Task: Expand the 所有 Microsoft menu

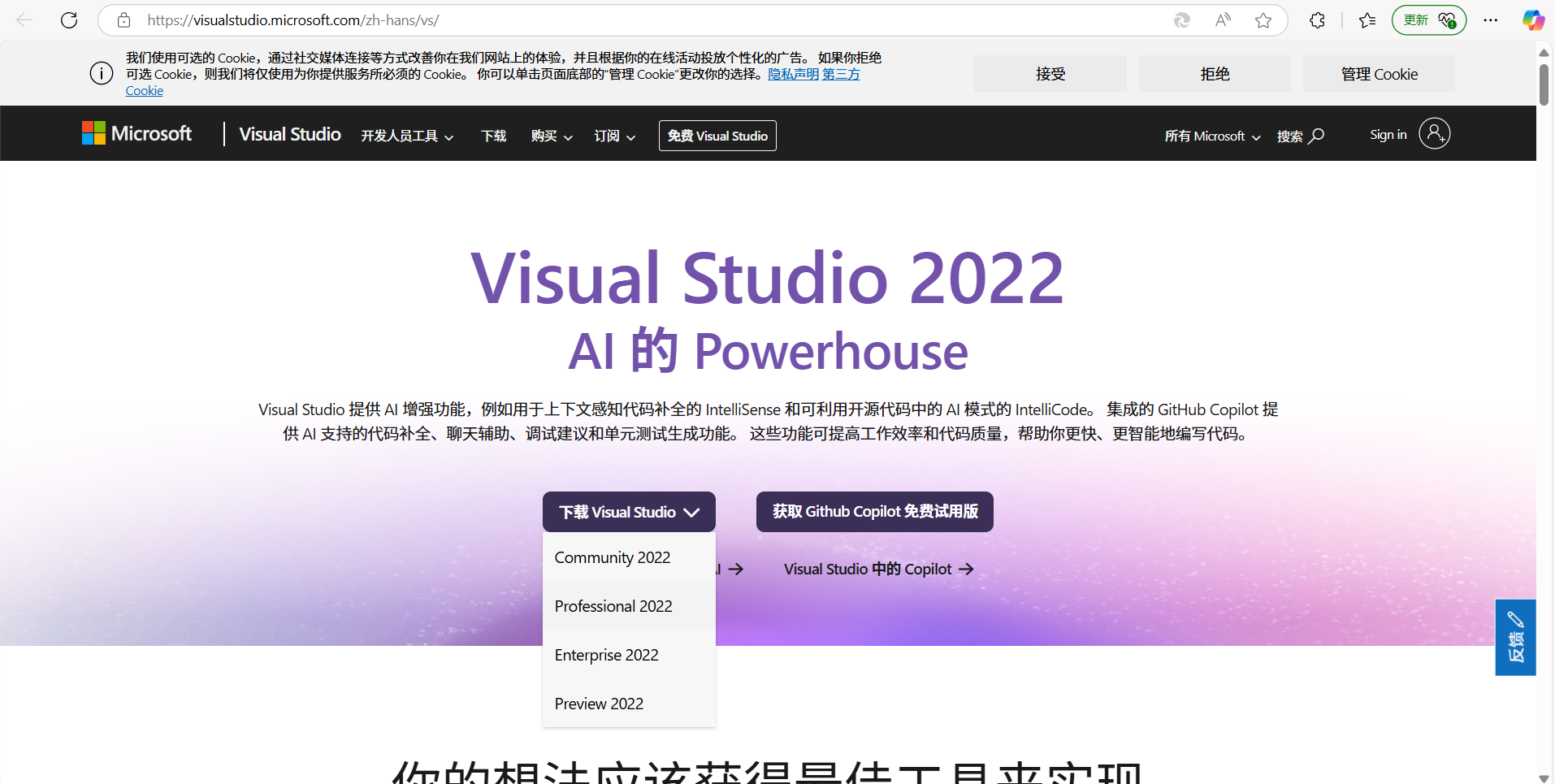Action: 1212,136
